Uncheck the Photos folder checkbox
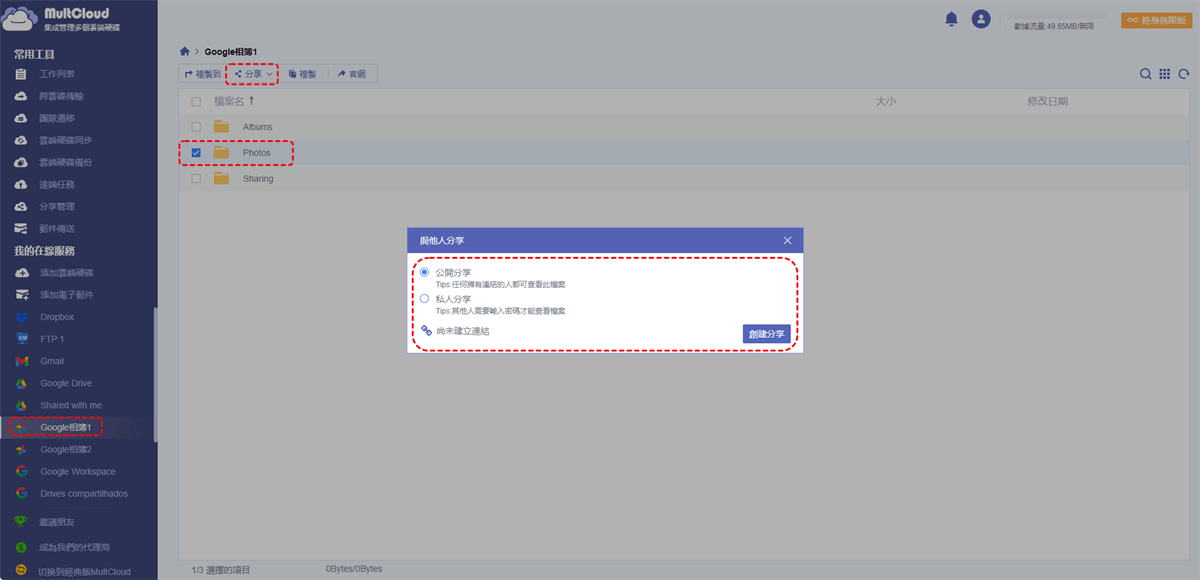This screenshot has width=1200, height=580. point(196,153)
